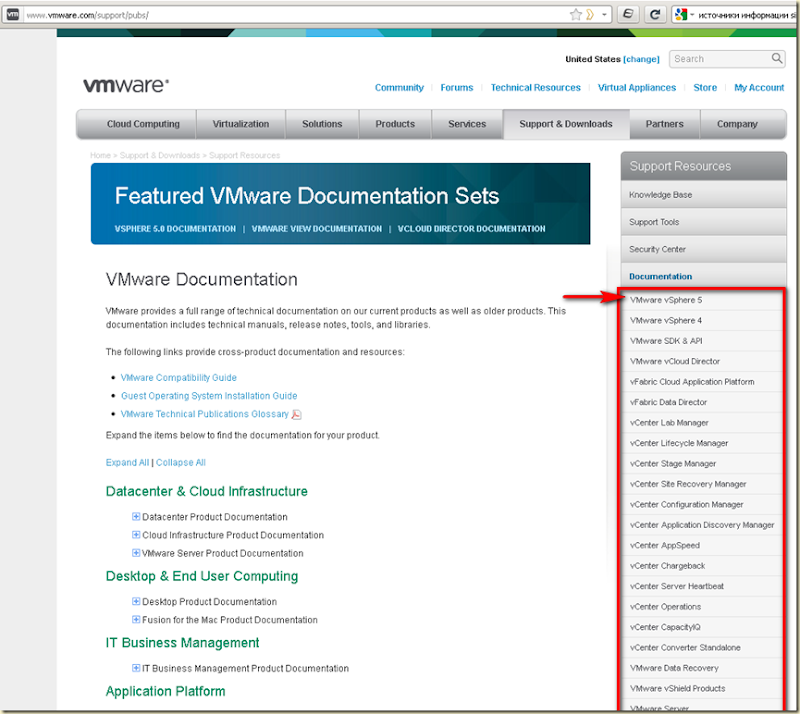Click the browser reload button
Screen dimensions: 800x714
[x=655, y=14]
